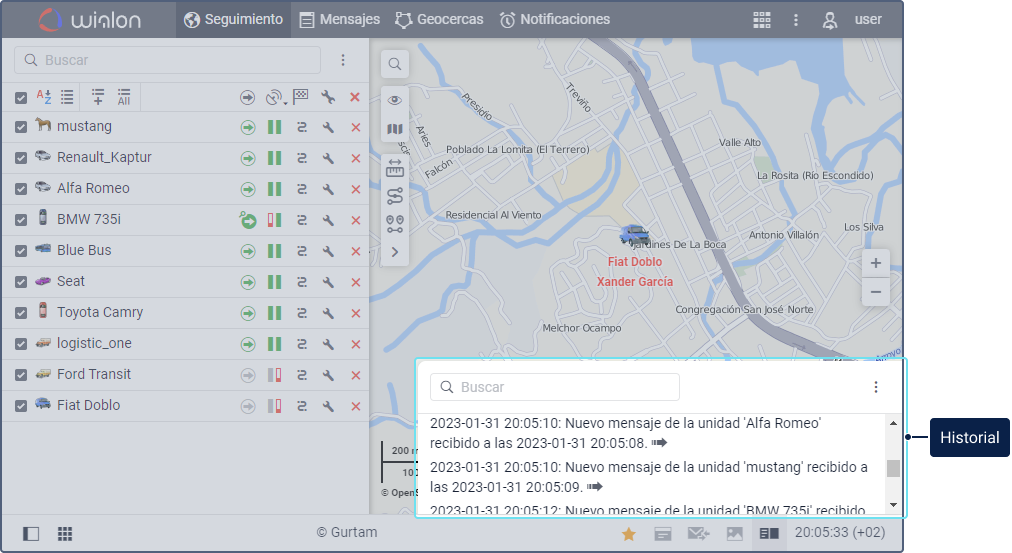Screen dimensions: 1012x553
Task: Open the three-dot menu beside unit search
Action: [x=343, y=60]
